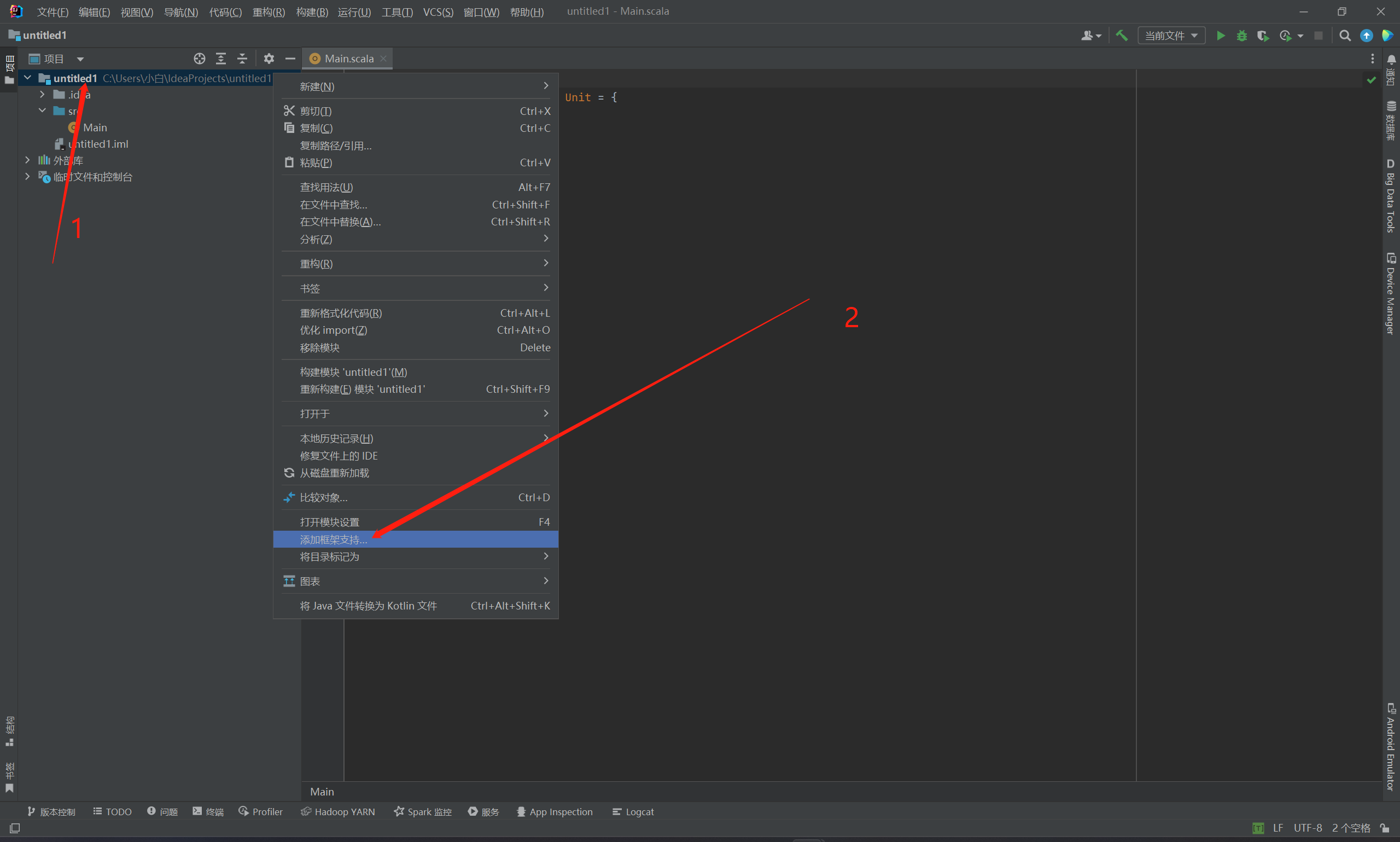
Task: Select the Main file in project tree
Action: (x=95, y=127)
